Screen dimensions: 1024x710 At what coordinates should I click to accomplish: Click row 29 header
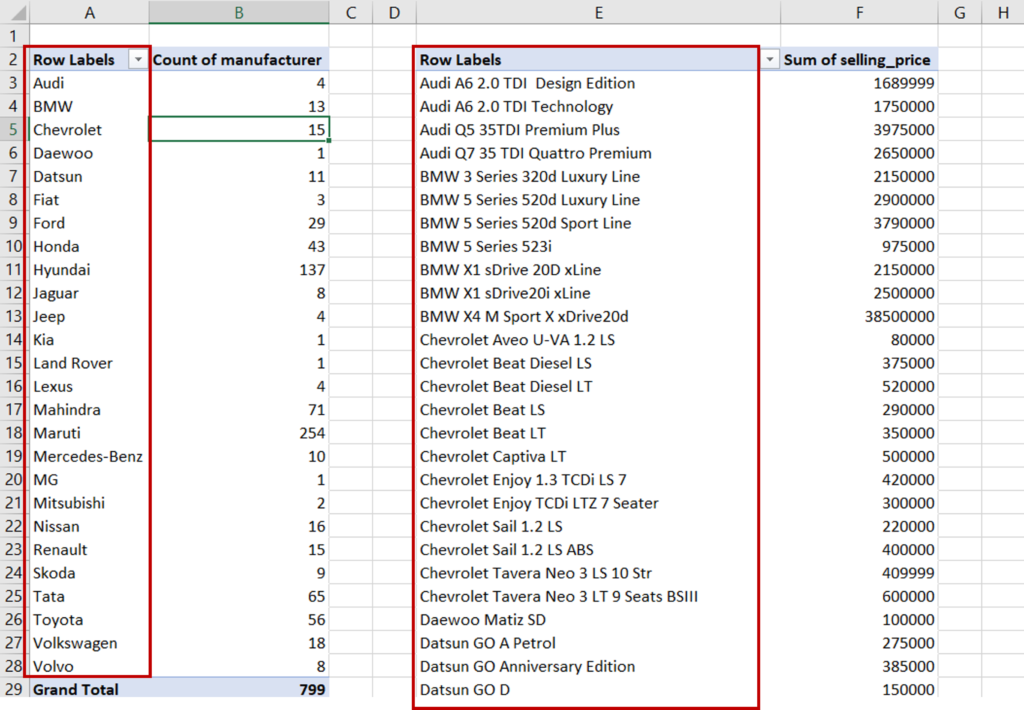11,689
